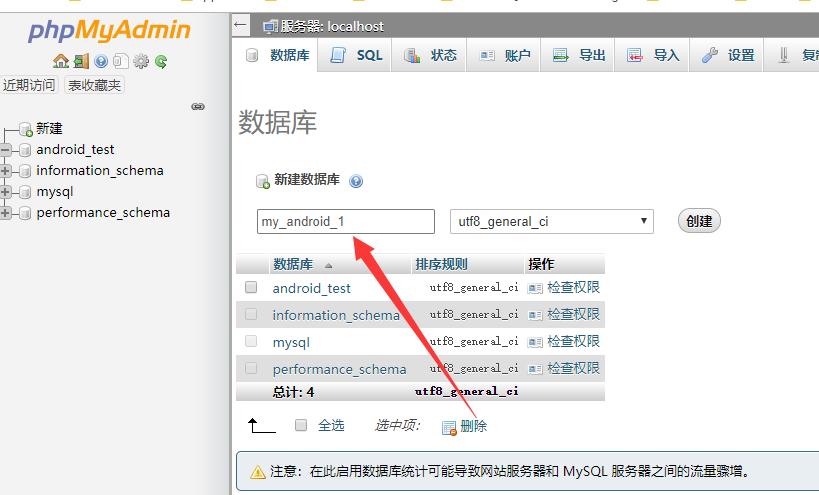Click 检查权限 for information_schema
Viewport: 819px width, 495px height.
574,314
